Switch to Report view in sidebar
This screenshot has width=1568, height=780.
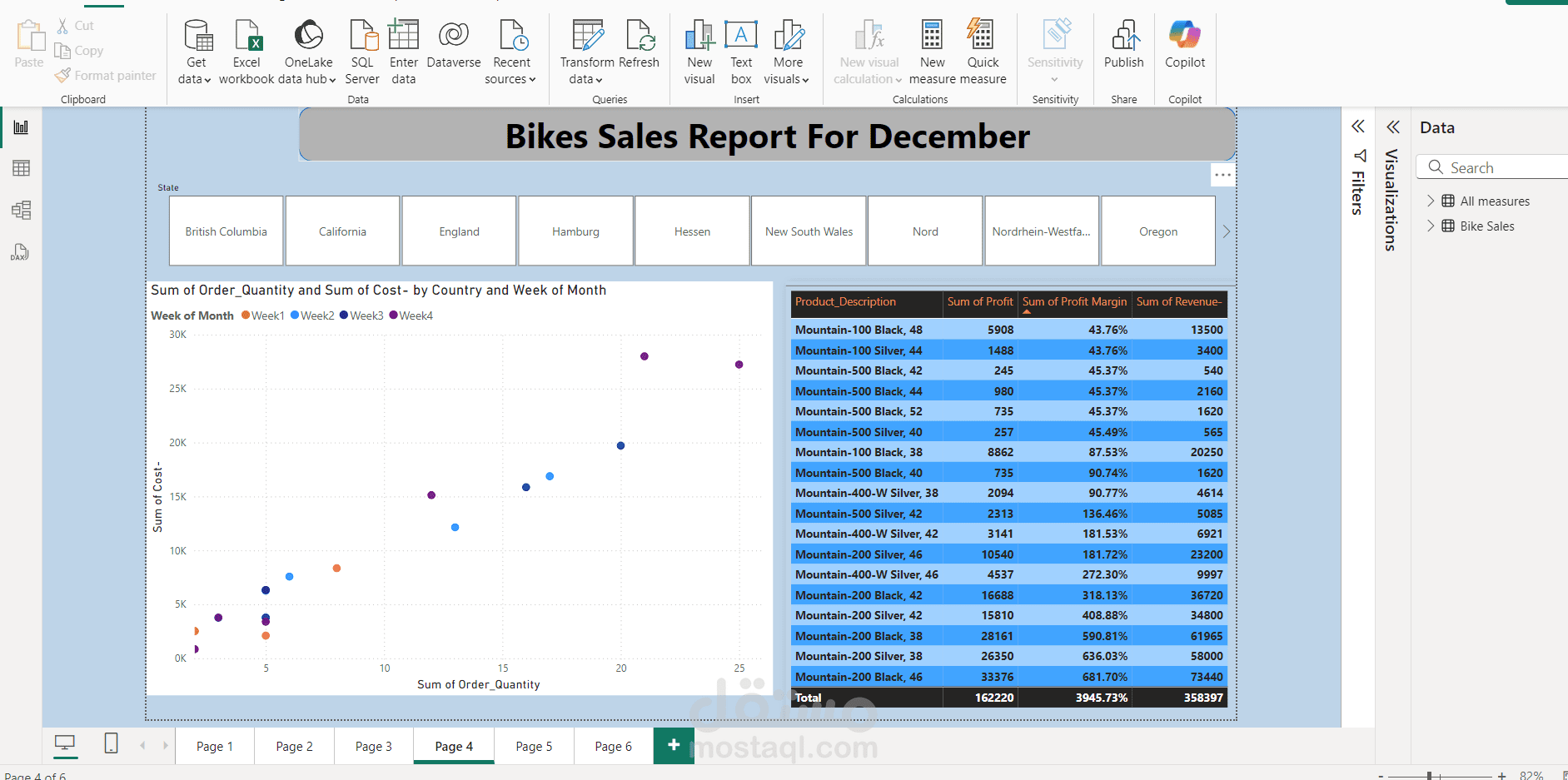(21, 127)
